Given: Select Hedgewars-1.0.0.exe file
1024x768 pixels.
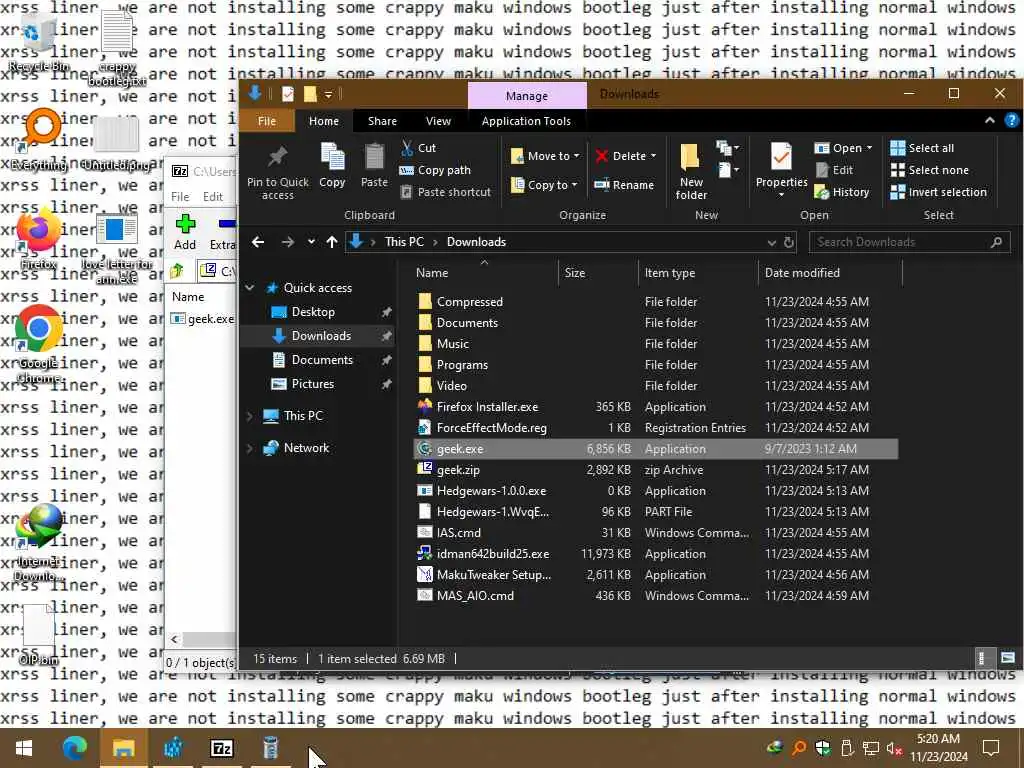Looking at the screenshot, I should pos(491,490).
